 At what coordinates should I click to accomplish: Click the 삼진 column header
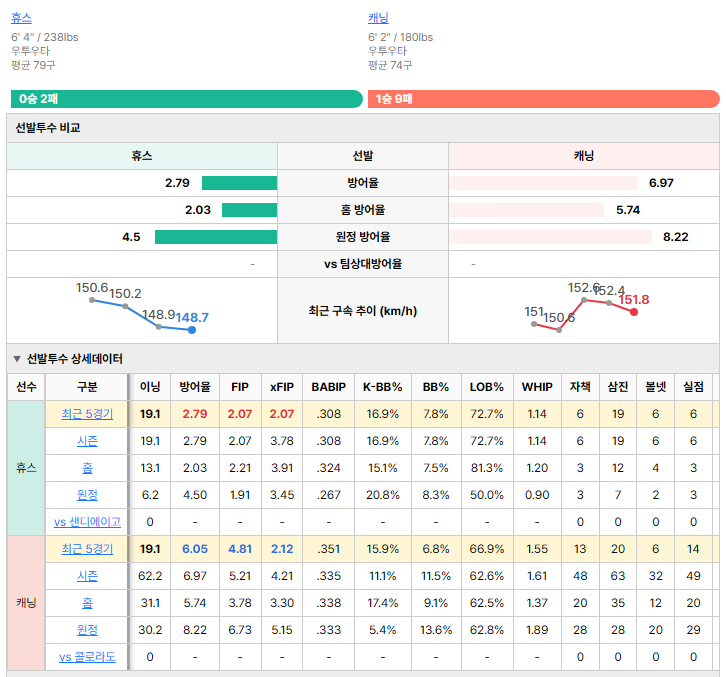(x=618, y=387)
